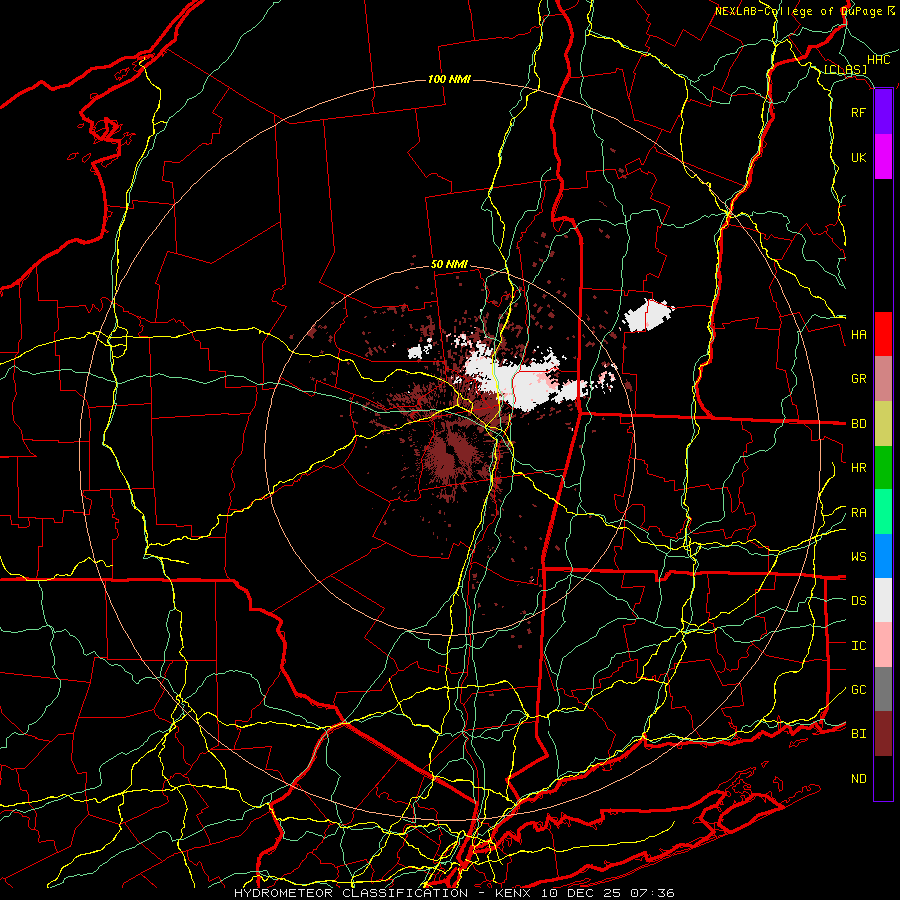Click the 'BI' legend label text
Screen dimensions: 900x900
858,734
